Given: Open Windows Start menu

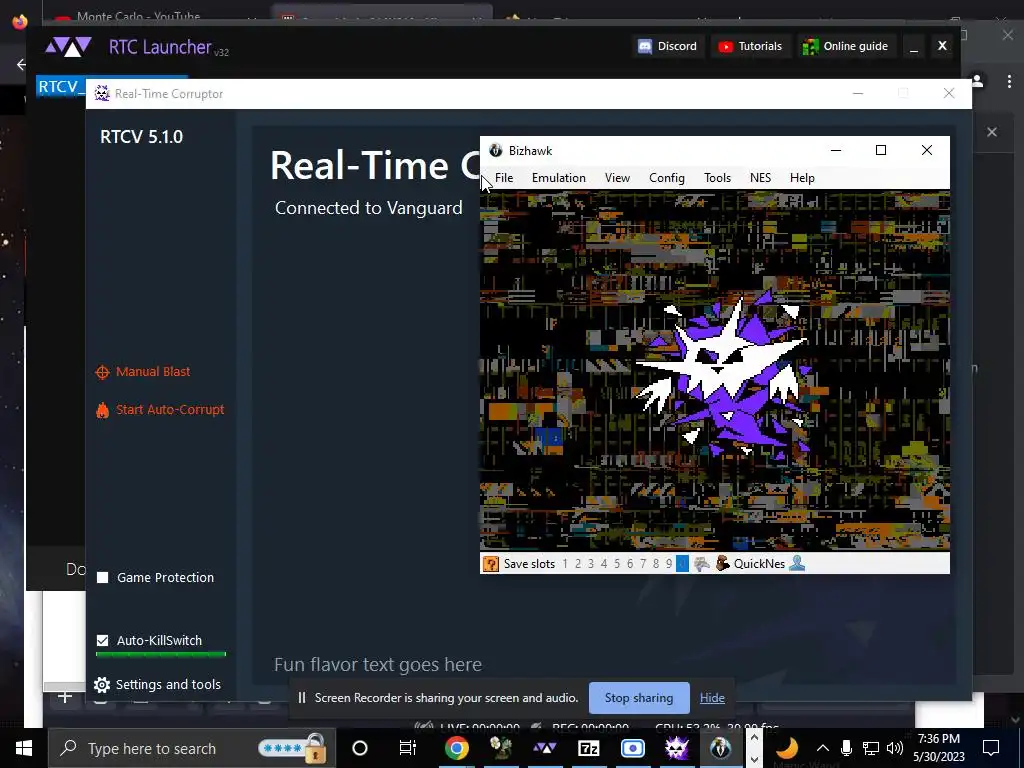Looking at the screenshot, I should point(24,748).
